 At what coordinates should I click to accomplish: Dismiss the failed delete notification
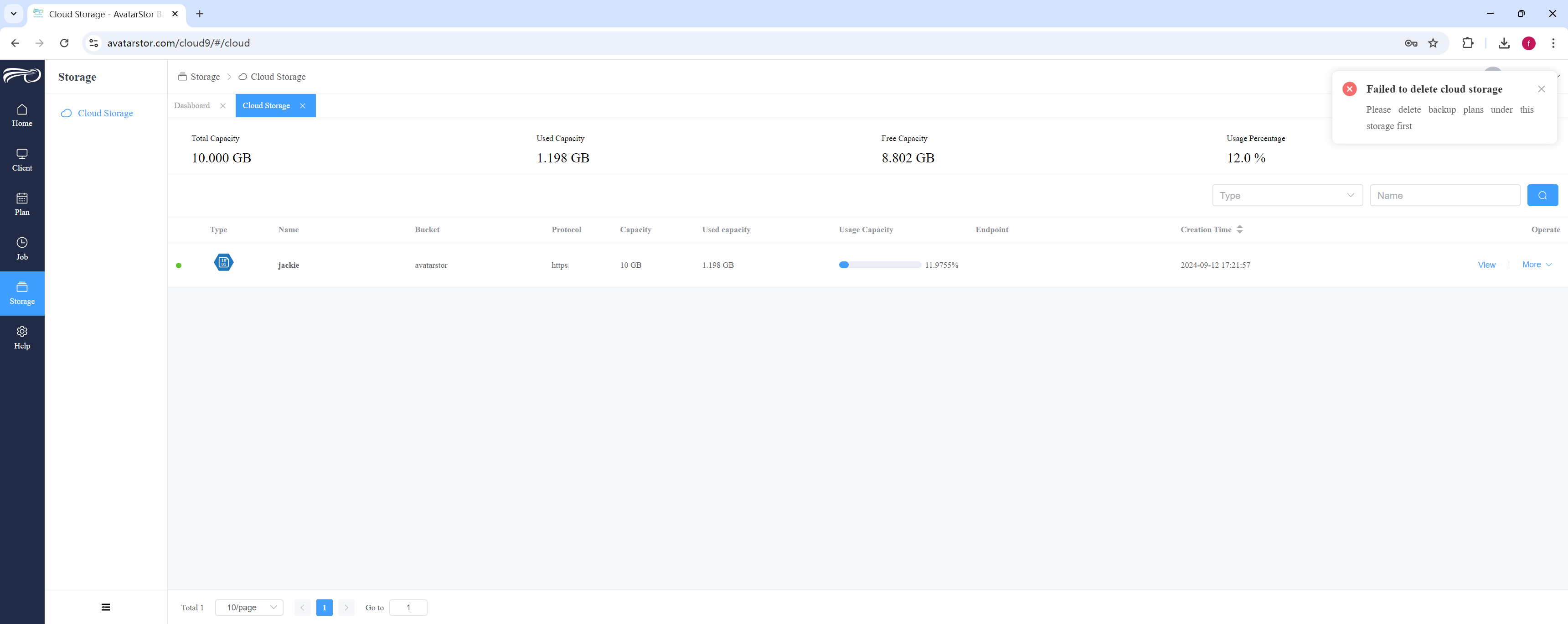point(1541,89)
